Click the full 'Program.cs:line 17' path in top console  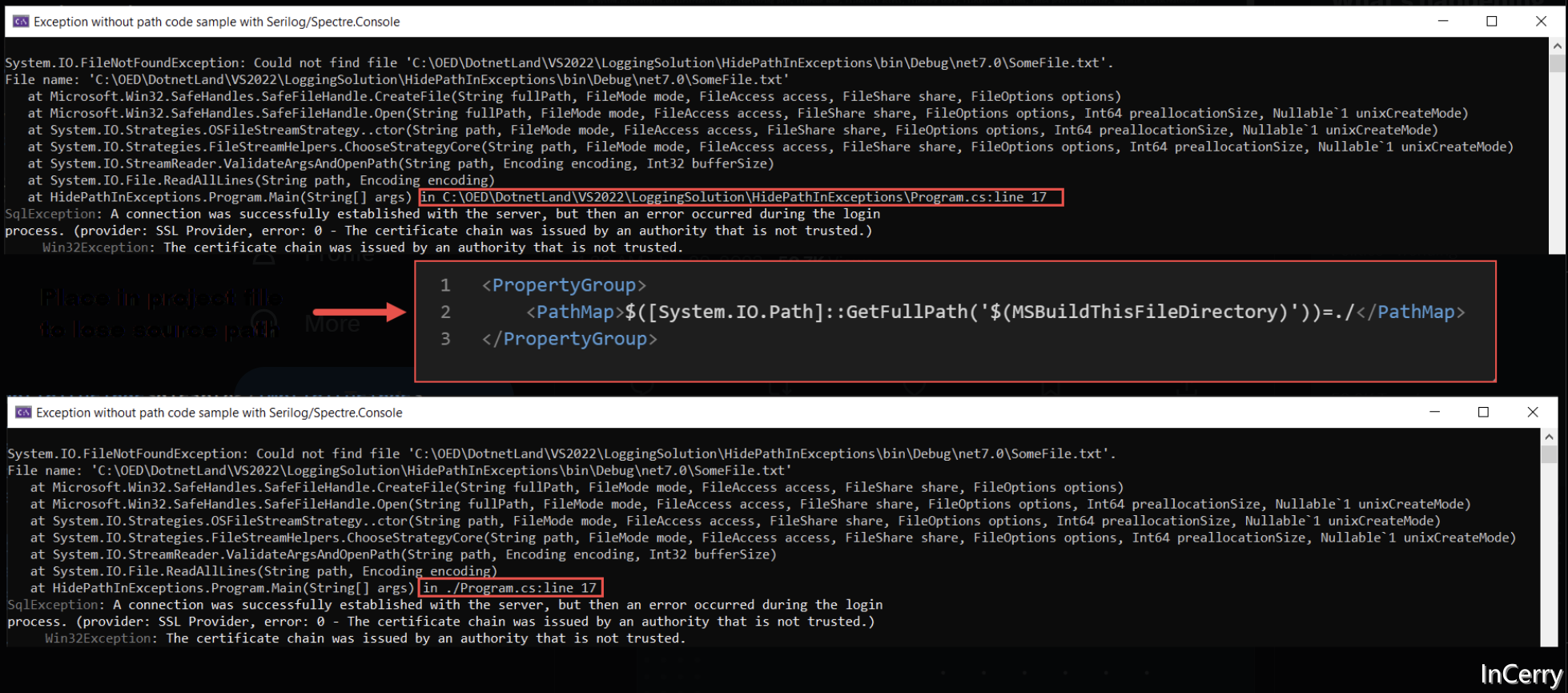tap(741, 197)
